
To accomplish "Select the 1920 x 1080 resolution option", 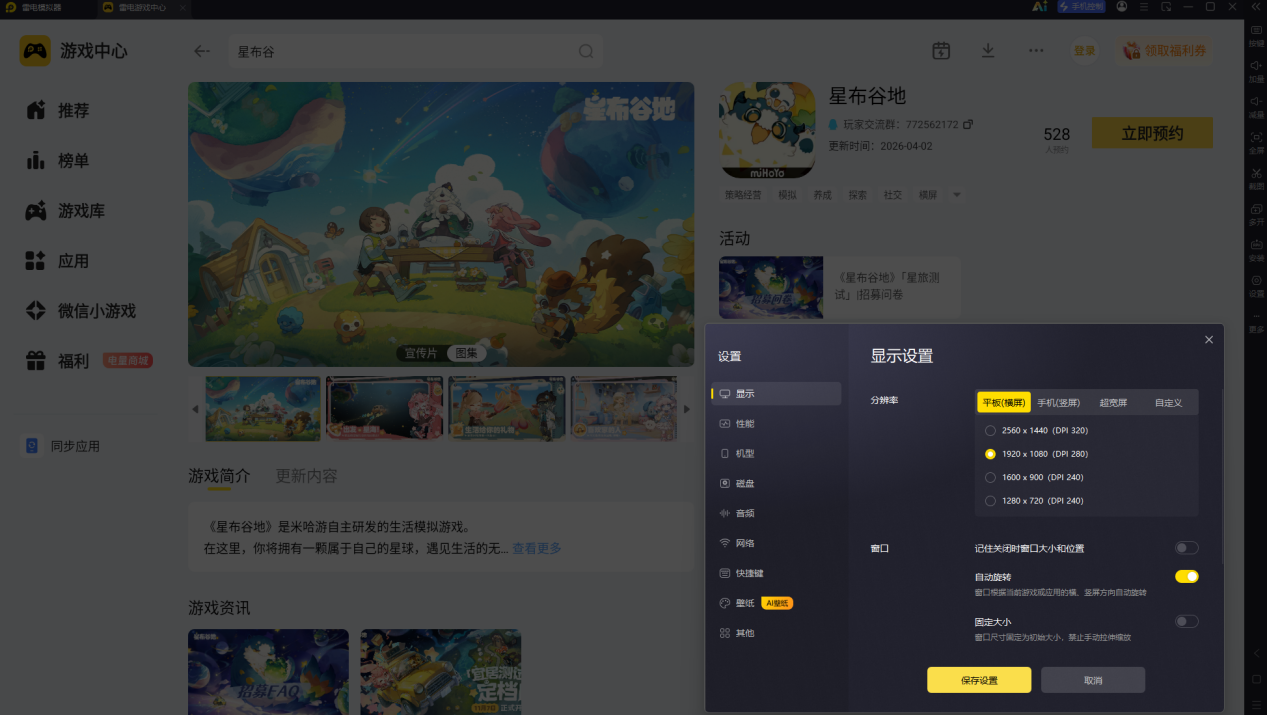I will click(1037, 454).
